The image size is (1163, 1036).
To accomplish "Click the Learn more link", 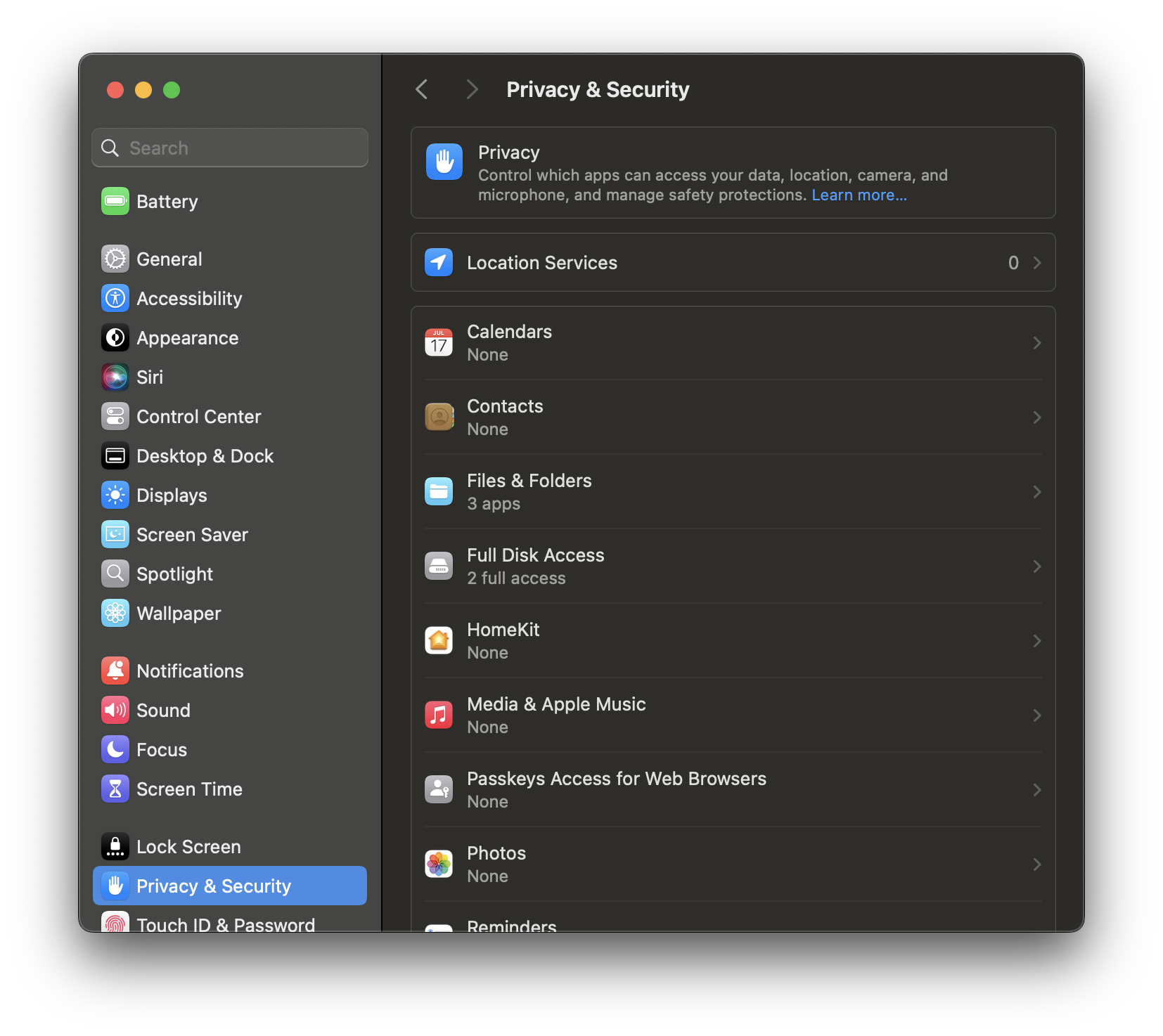I will [859, 195].
